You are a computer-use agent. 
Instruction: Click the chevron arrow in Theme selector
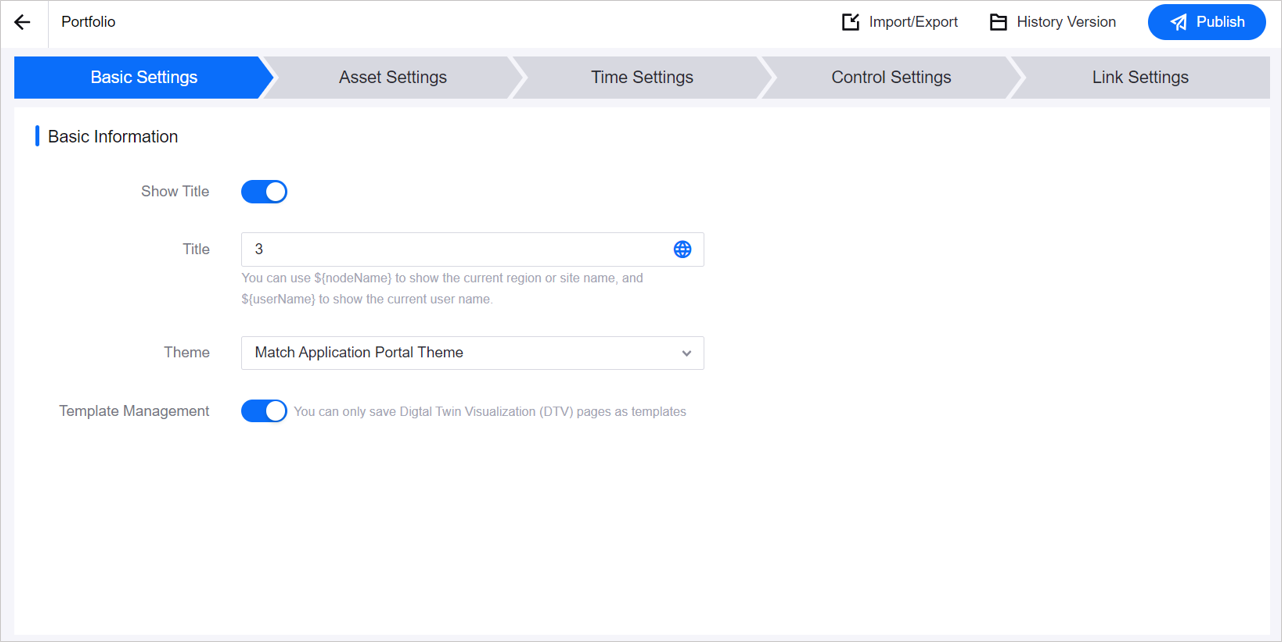(686, 353)
